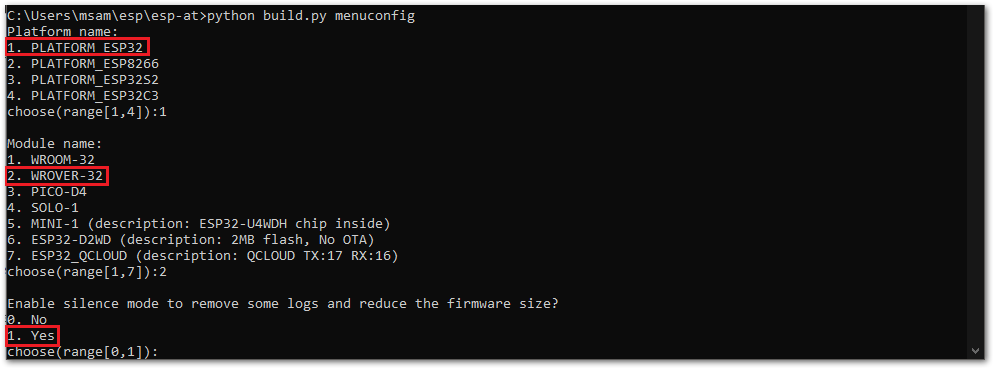994x369 pixels.
Task: Click the 'PICO-D4' module entry
Action: coord(47,191)
